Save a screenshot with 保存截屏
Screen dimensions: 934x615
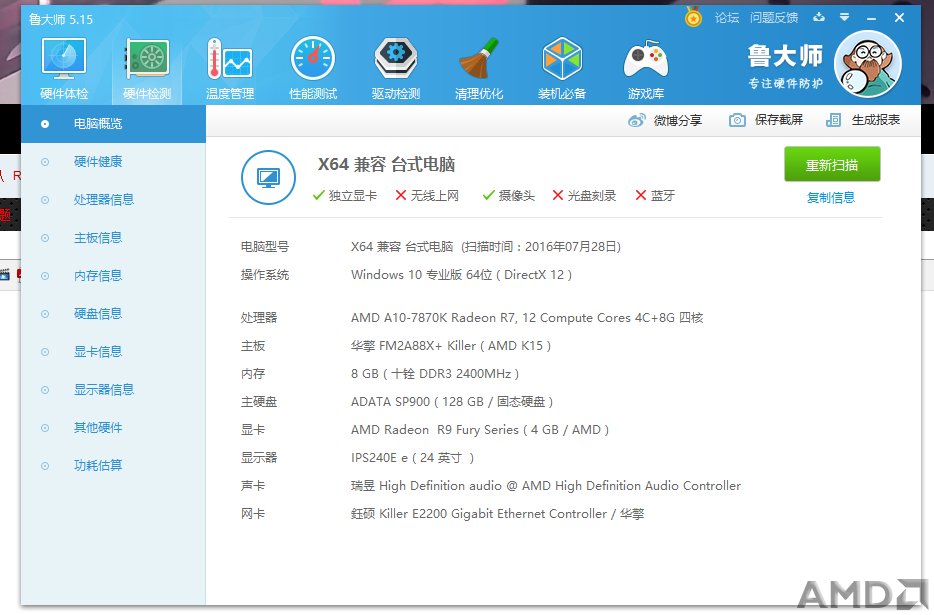766,120
